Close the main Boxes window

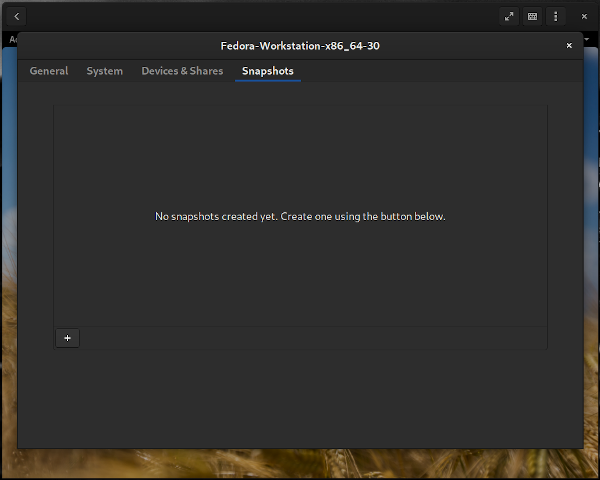pyautogui.click(x=584, y=16)
